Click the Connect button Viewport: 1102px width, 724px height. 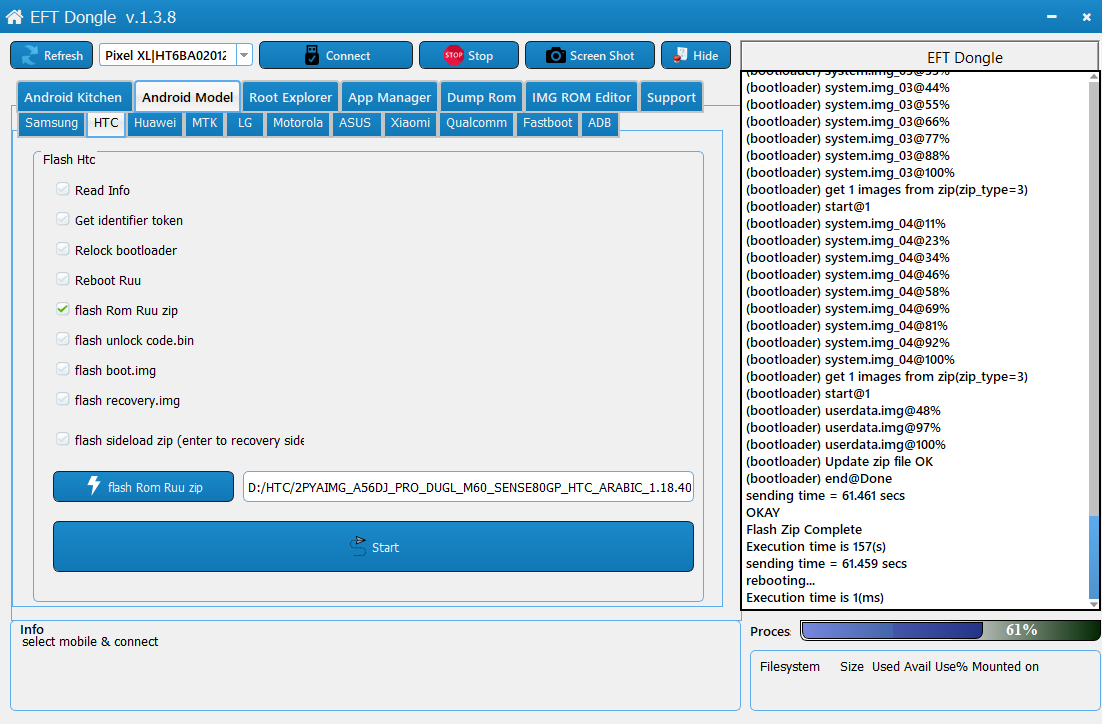[336, 56]
